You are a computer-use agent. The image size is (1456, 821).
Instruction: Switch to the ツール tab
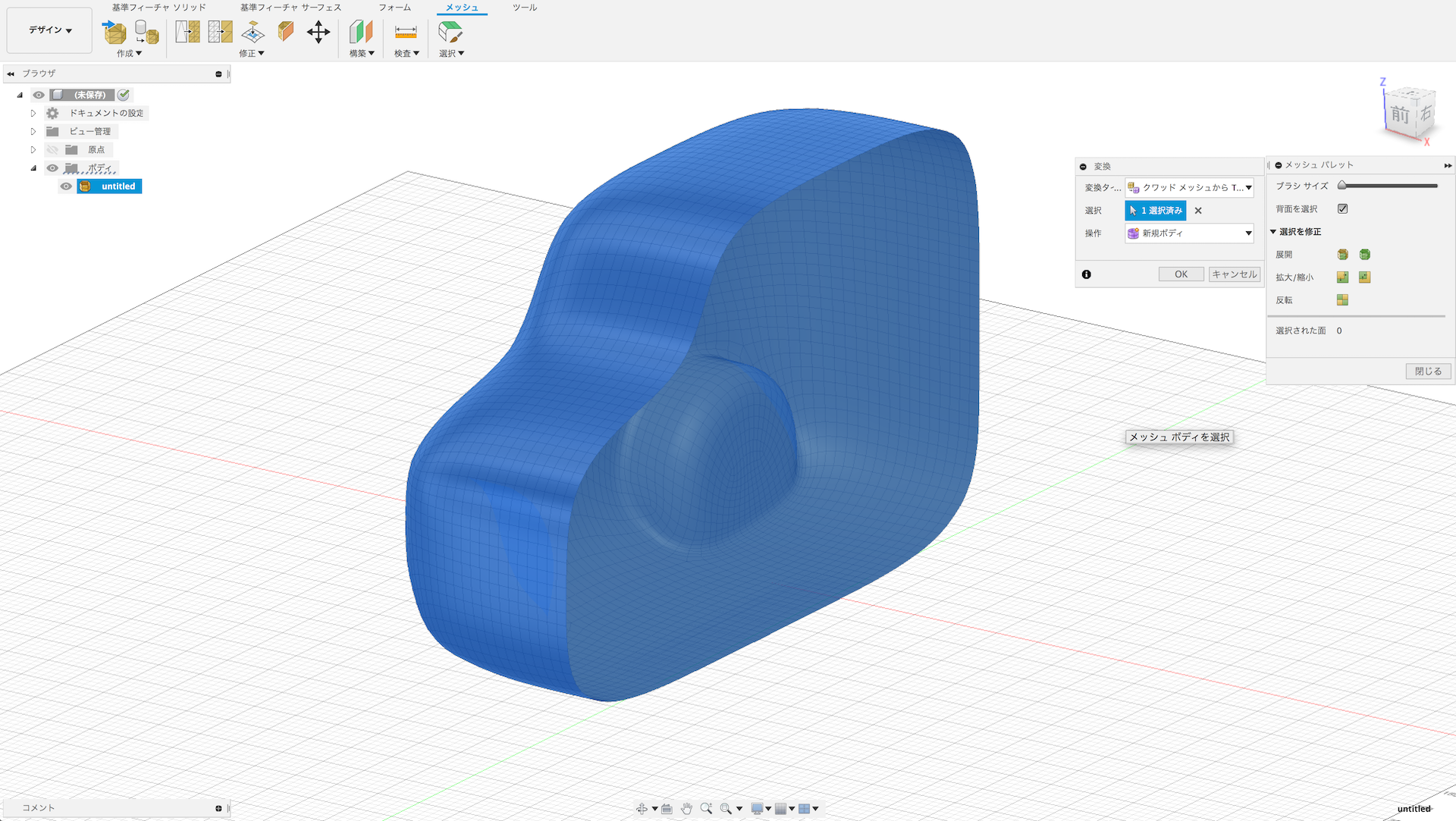click(524, 8)
